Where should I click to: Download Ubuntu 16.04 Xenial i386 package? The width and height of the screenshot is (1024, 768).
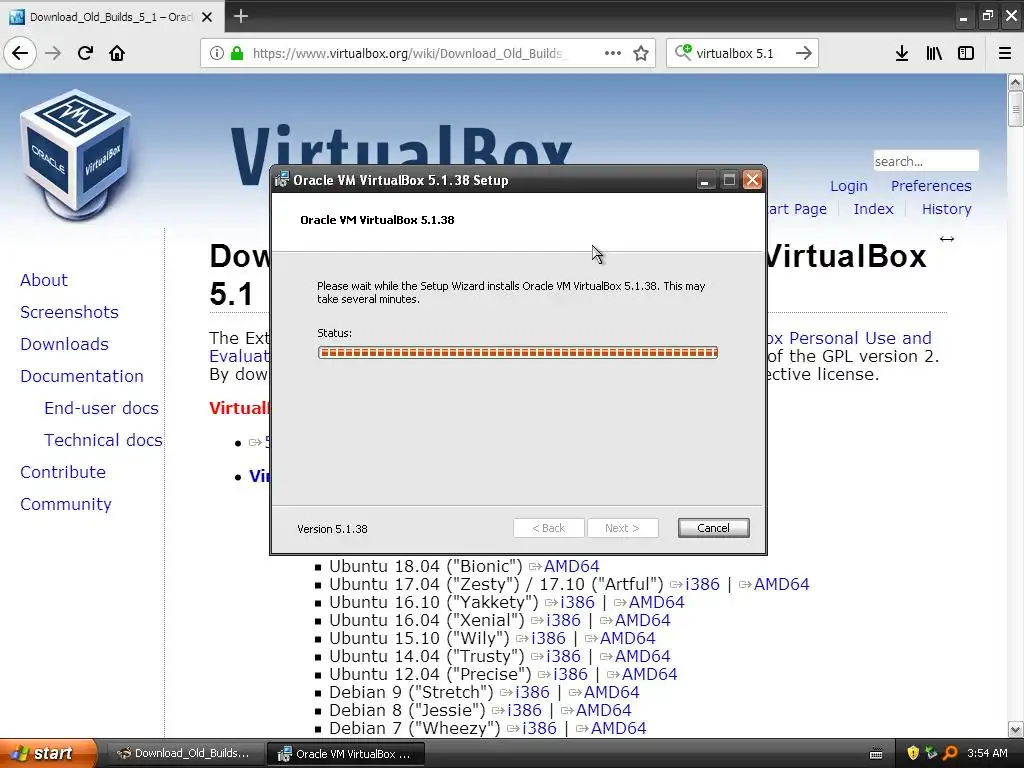[x=563, y=620]
